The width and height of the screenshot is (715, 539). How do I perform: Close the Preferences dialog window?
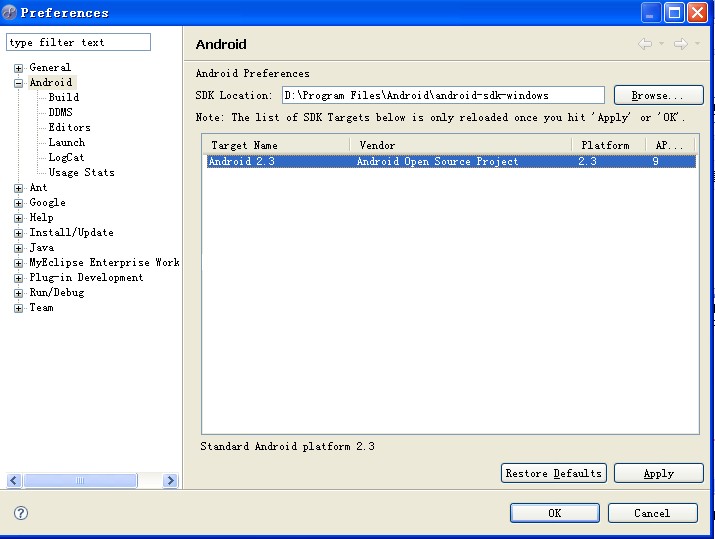[698, 12]
